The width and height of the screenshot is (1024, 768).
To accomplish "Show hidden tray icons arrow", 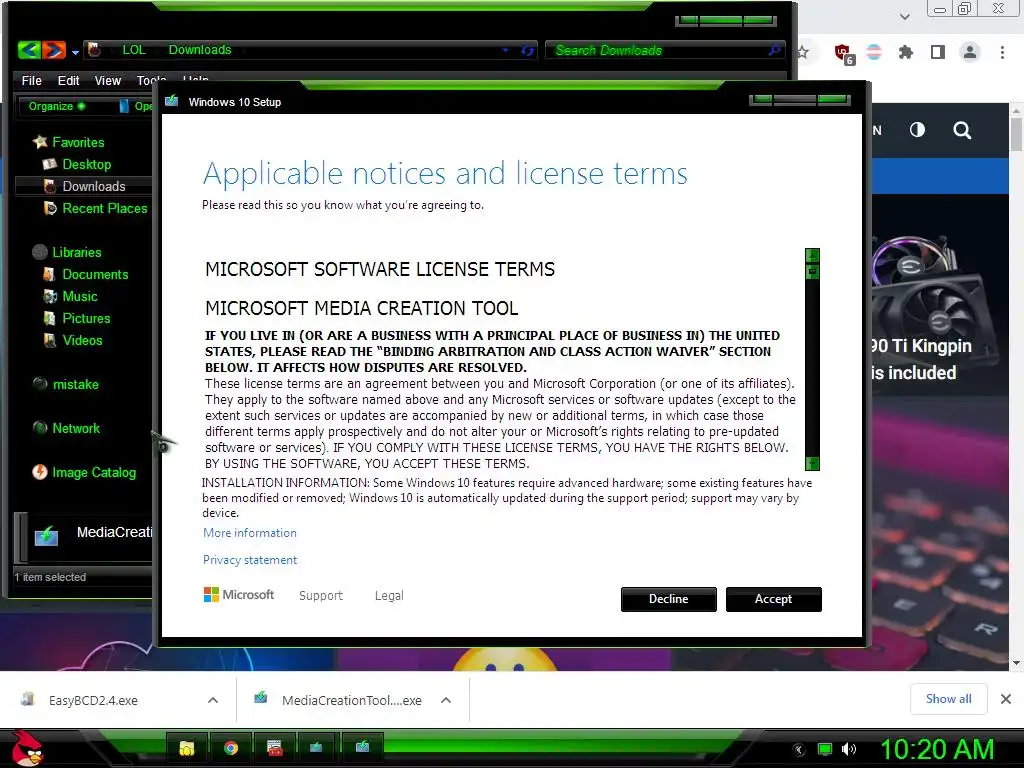I will tap(799, 749).
